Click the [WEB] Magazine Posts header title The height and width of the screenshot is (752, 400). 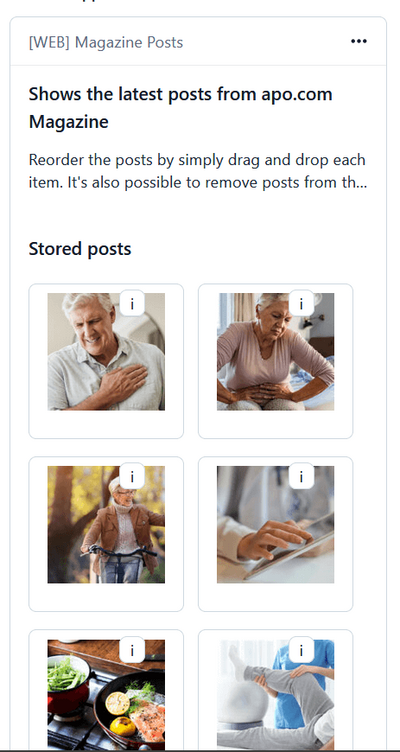pos(106,42)
